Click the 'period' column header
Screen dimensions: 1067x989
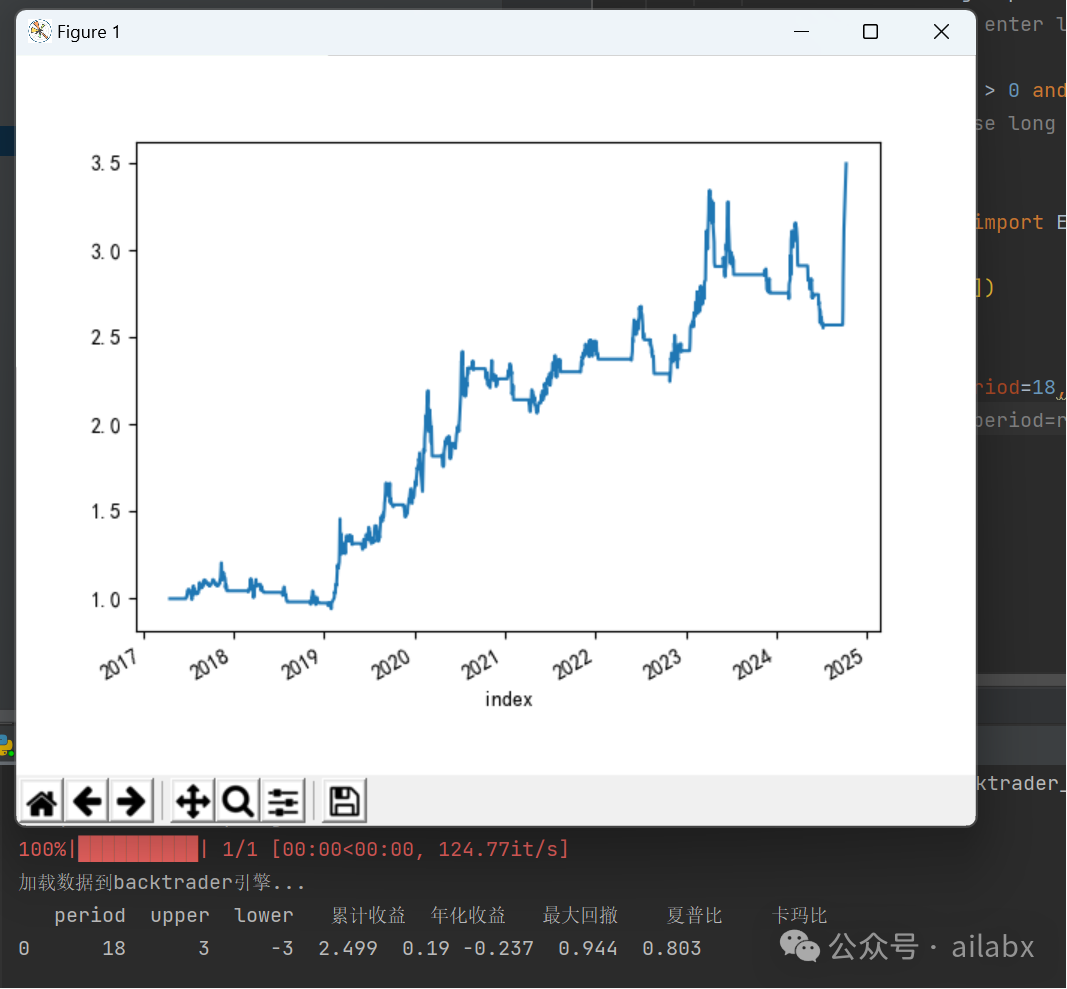90,915
